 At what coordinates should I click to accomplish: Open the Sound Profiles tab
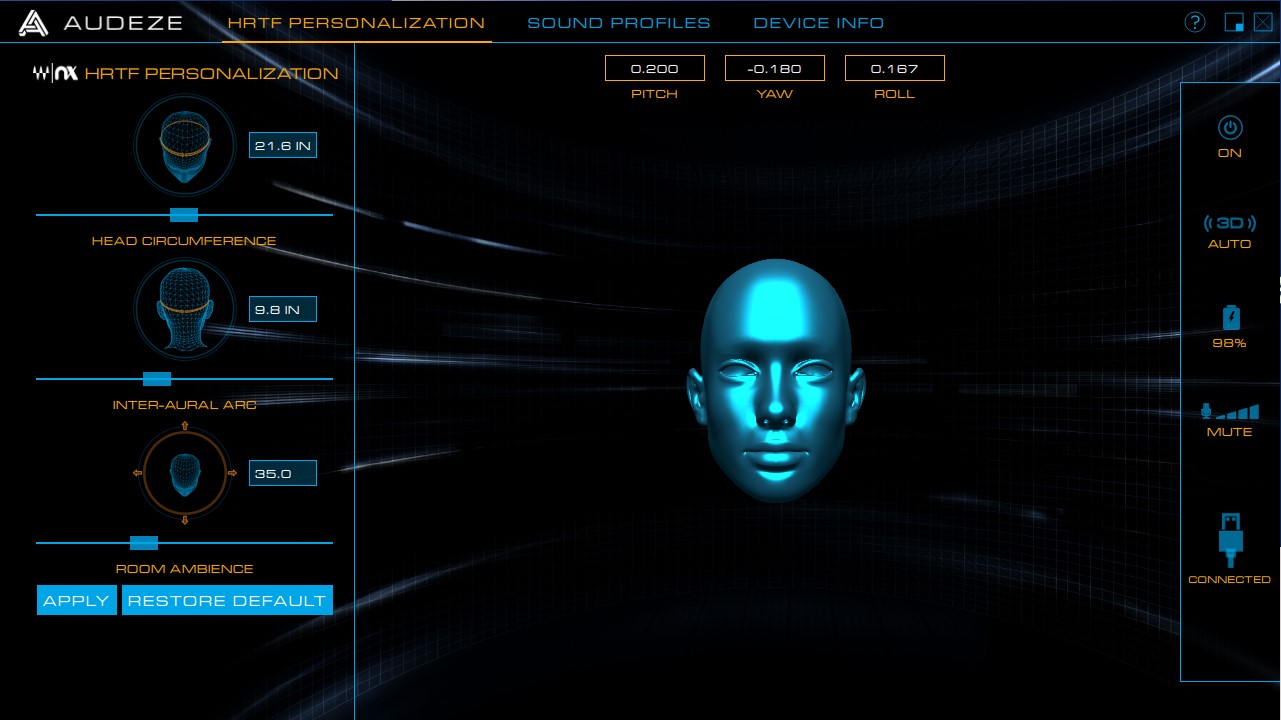click(x=619, y=23)
